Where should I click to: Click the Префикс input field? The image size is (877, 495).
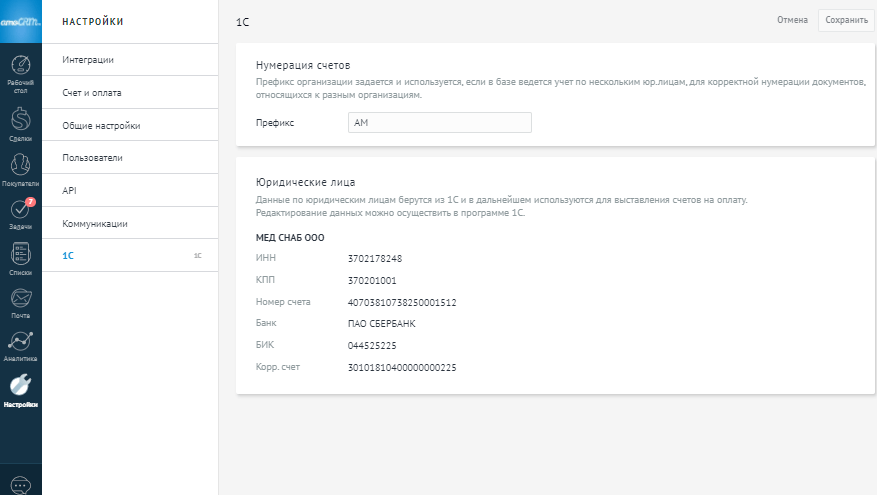pyautogui.click(x=439, y=122)
